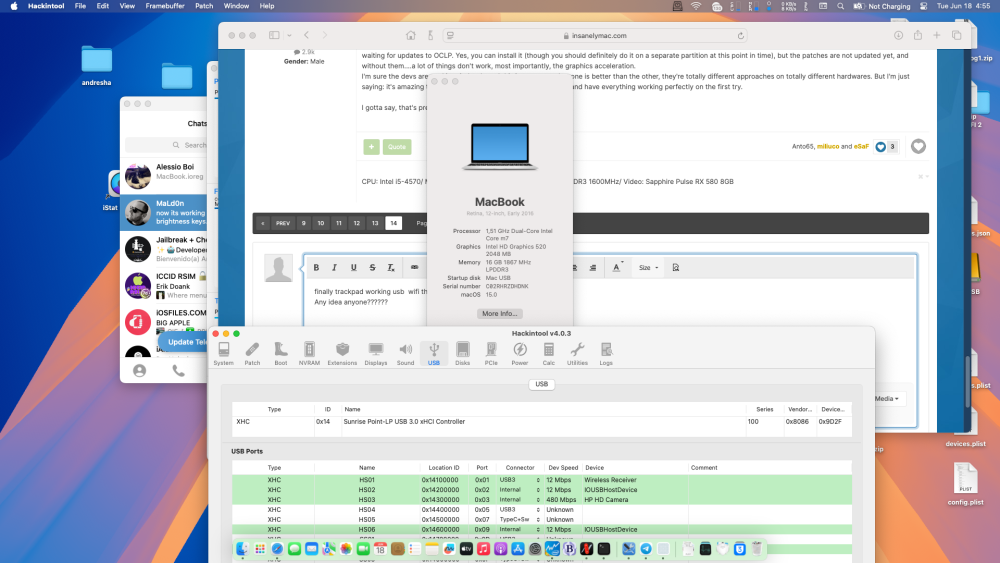Viewport: 1000px width, 563px height.
Task: Change HS04 connector type dropdown
Action: coord(520,510)
